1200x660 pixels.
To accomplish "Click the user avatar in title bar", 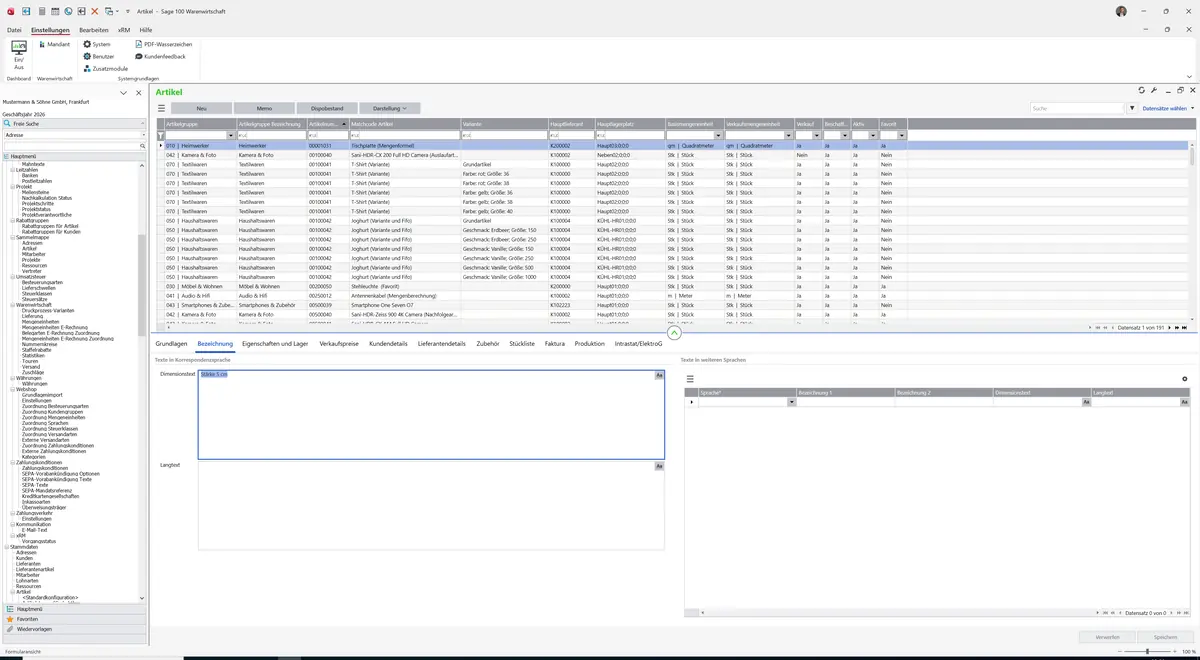I will pyautogui.click(x=1121, y=11).
